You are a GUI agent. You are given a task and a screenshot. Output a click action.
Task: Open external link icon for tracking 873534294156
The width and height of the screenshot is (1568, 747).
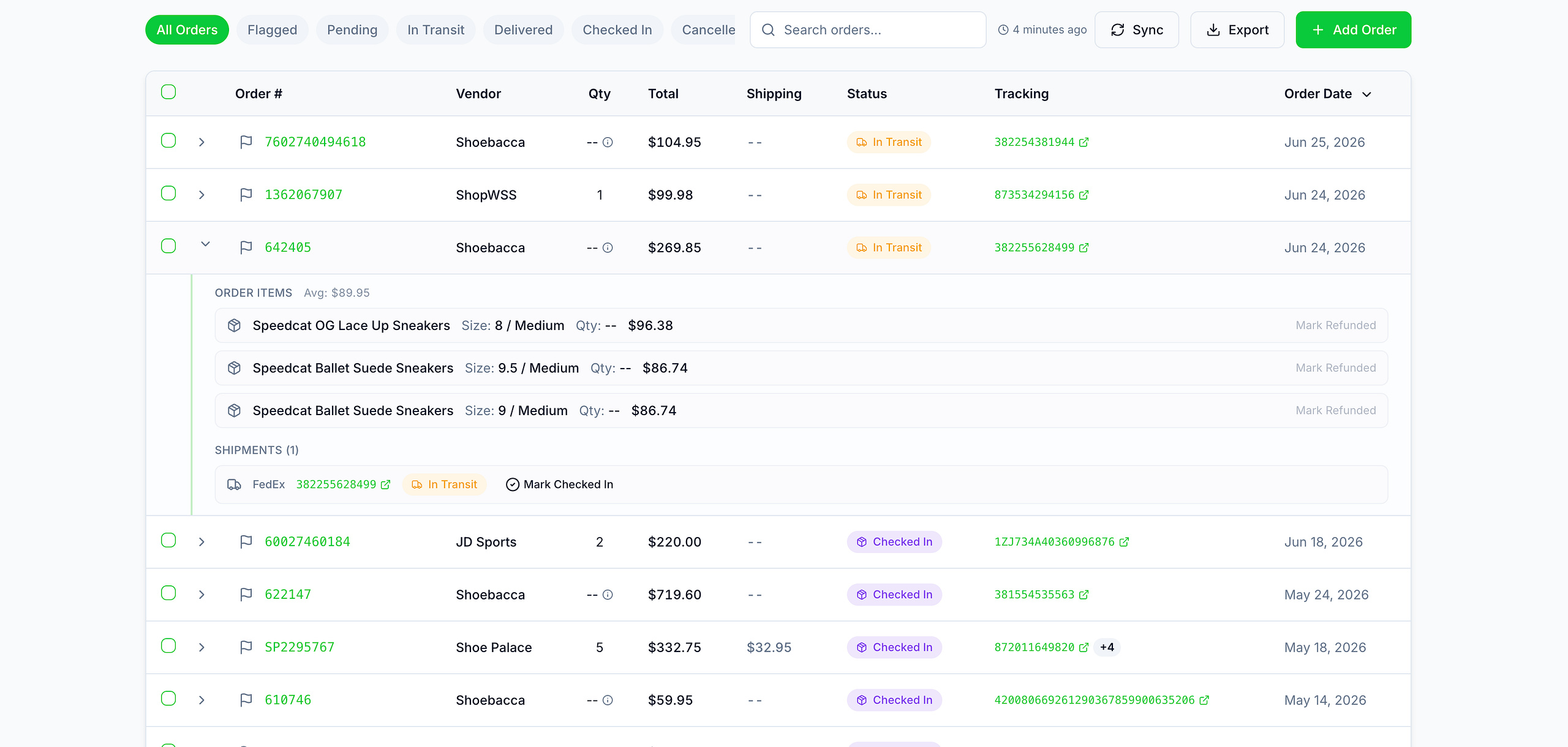point(1084,195)
